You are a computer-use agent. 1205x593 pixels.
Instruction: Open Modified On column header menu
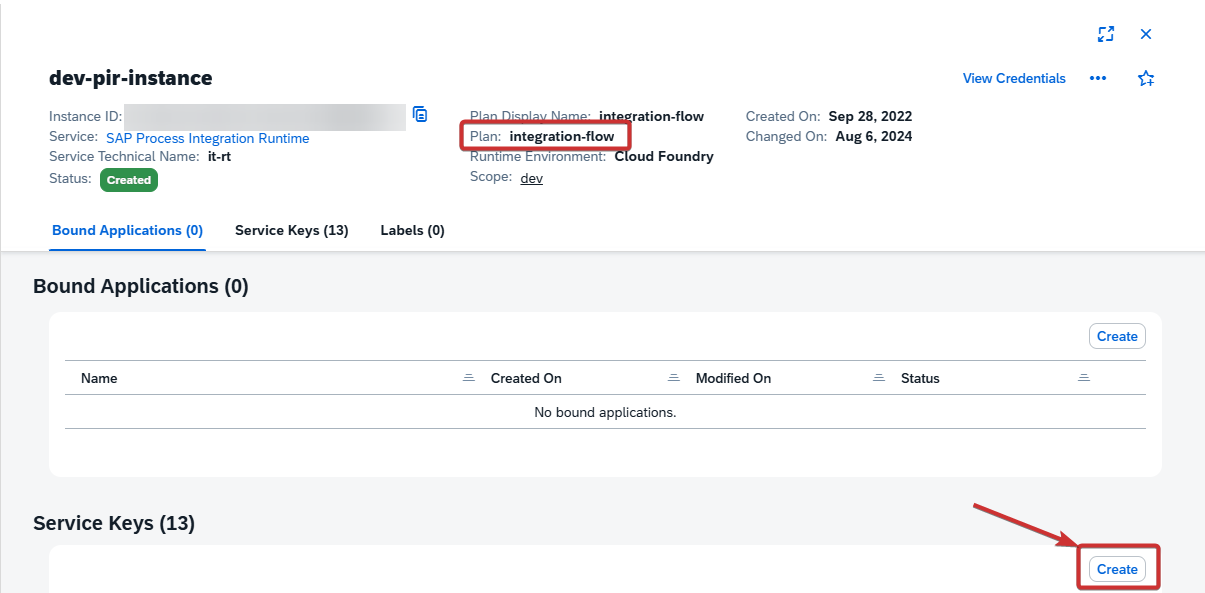879,378
